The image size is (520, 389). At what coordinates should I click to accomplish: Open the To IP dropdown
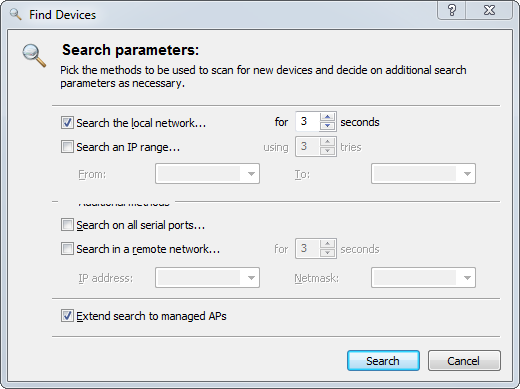(467, 174)
